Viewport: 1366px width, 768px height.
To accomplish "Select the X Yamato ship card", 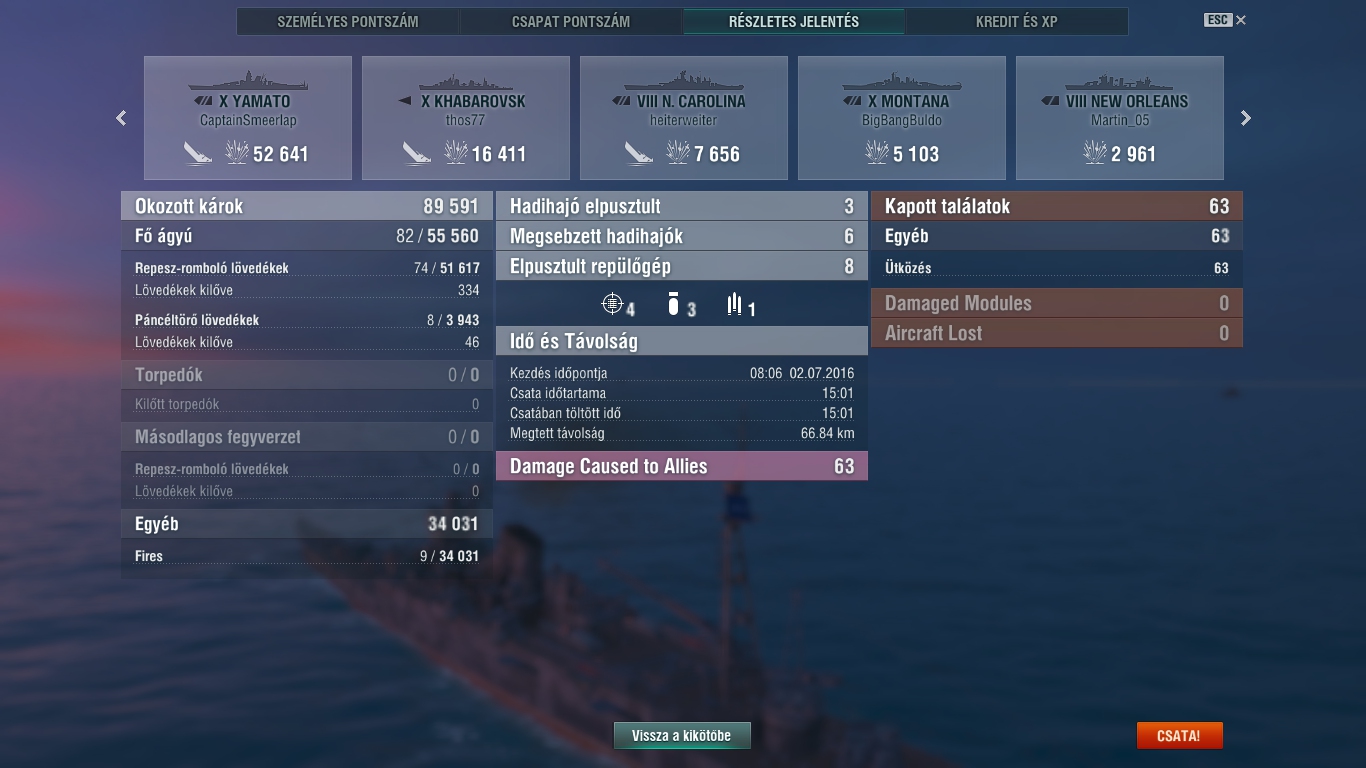I will pos(248,118).
